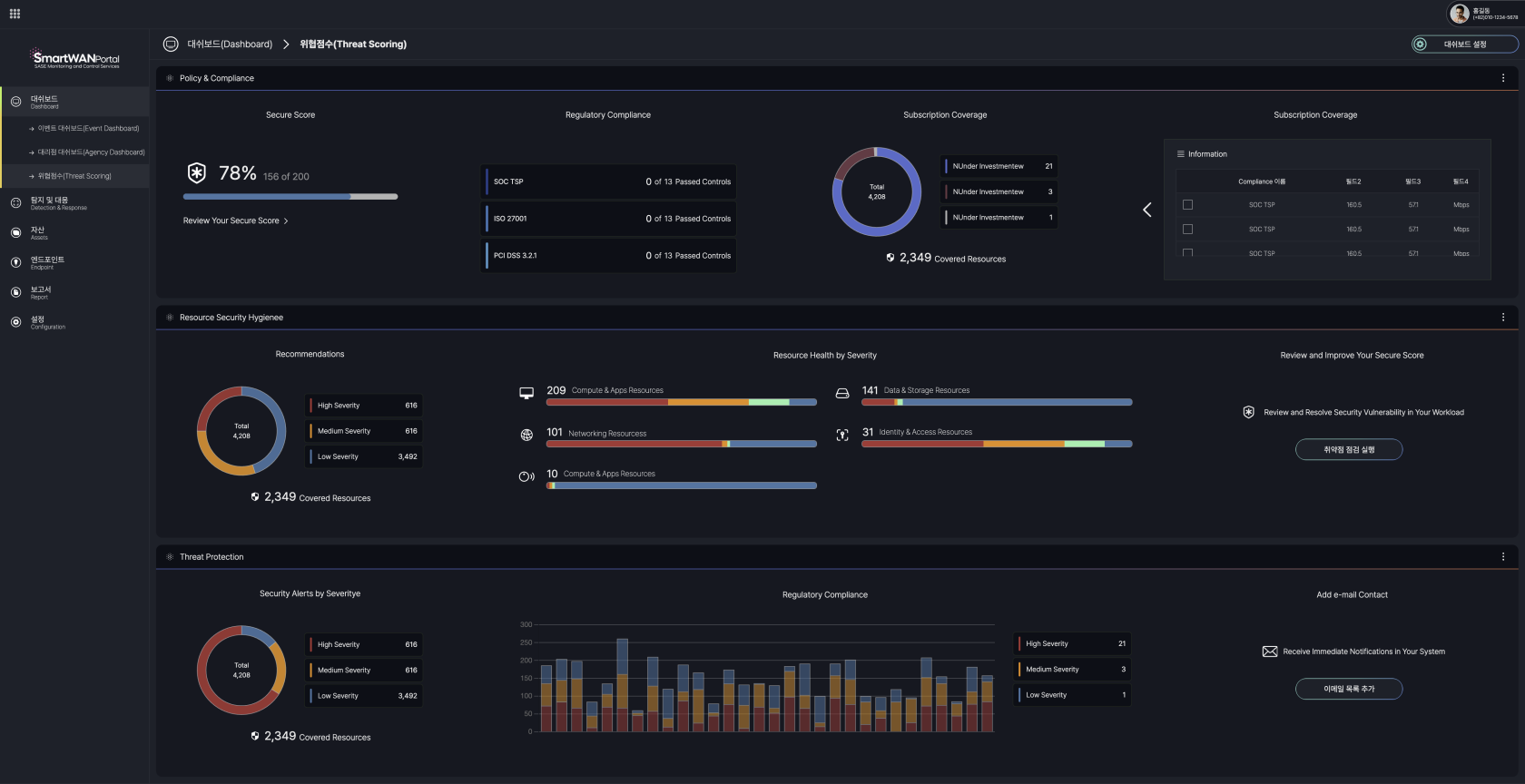This screenshot has width=1525, height=784.
Task: Click the Configuration gear sidebar icon
Action: point(15,322)
